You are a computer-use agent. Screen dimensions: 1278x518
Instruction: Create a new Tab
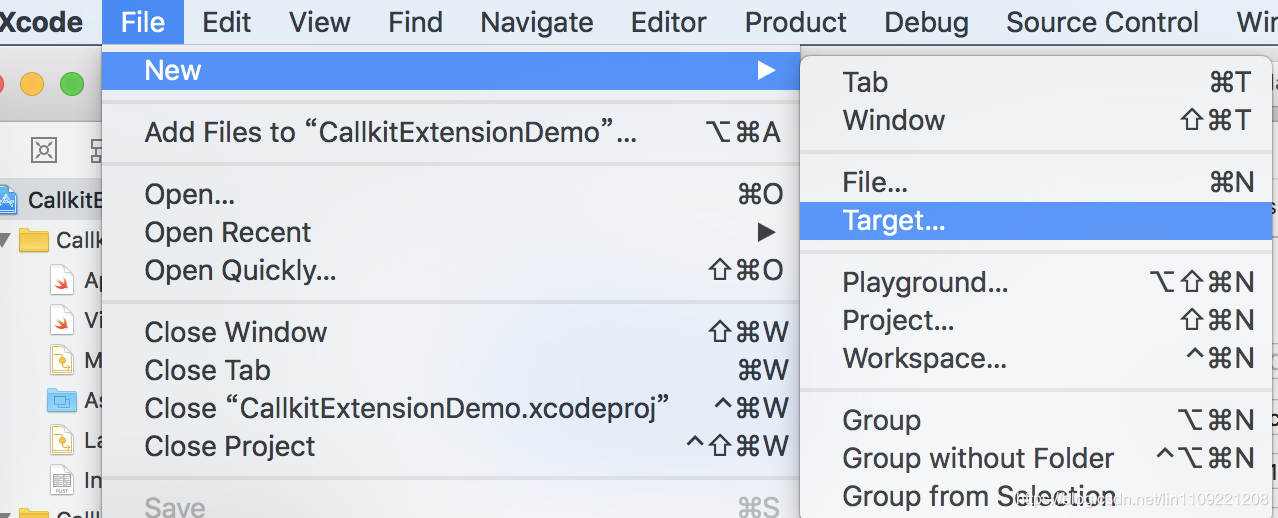pos(1036,82)
